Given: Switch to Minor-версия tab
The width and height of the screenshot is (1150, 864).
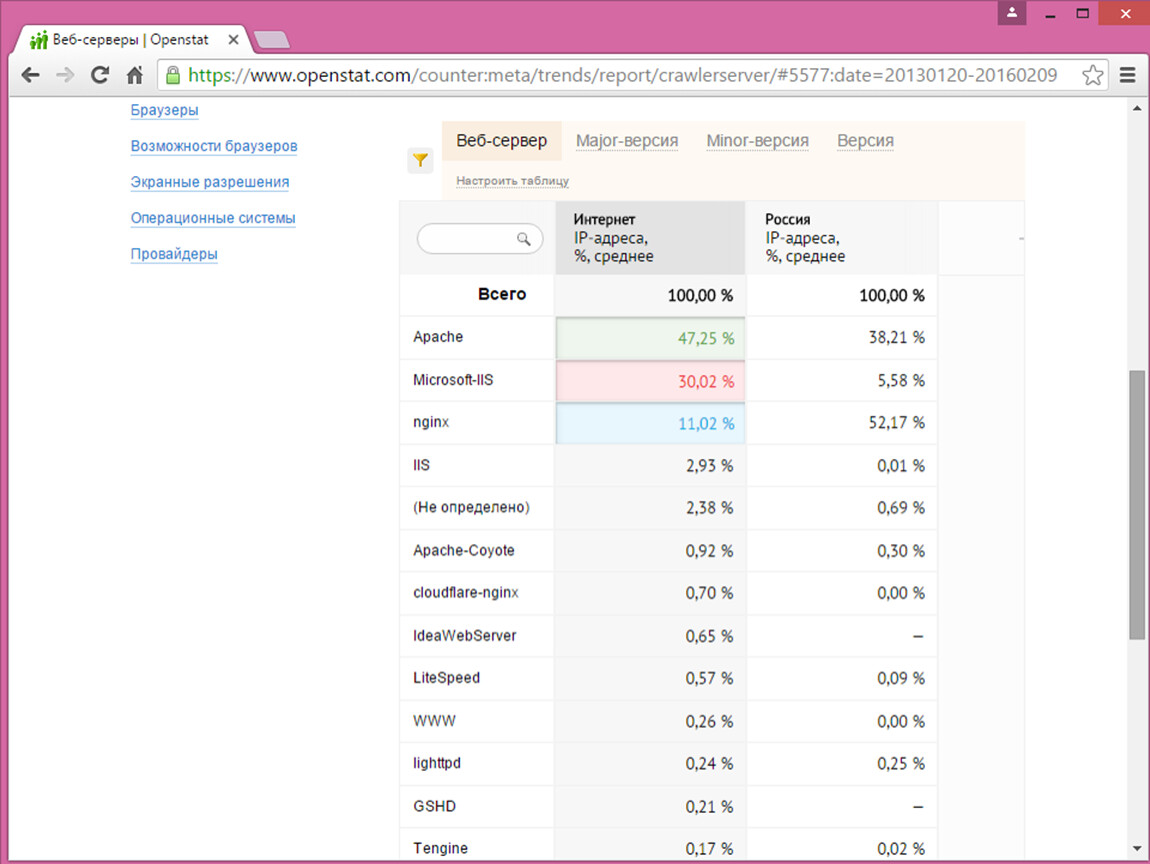Looking at the screenshot, I should [x=757, y=141].
